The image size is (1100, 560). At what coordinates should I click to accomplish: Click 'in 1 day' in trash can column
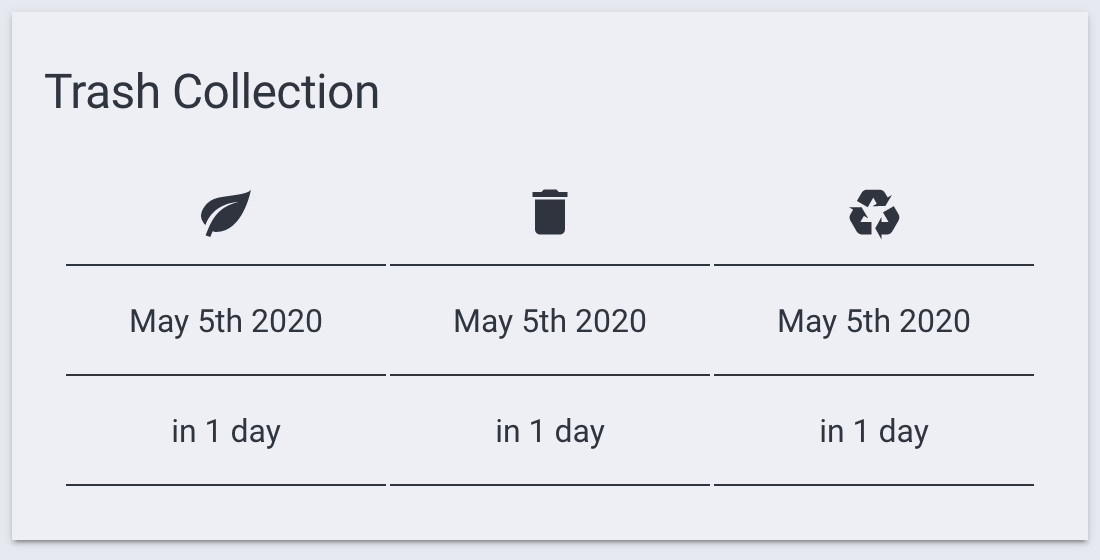[x=550, y=431]
